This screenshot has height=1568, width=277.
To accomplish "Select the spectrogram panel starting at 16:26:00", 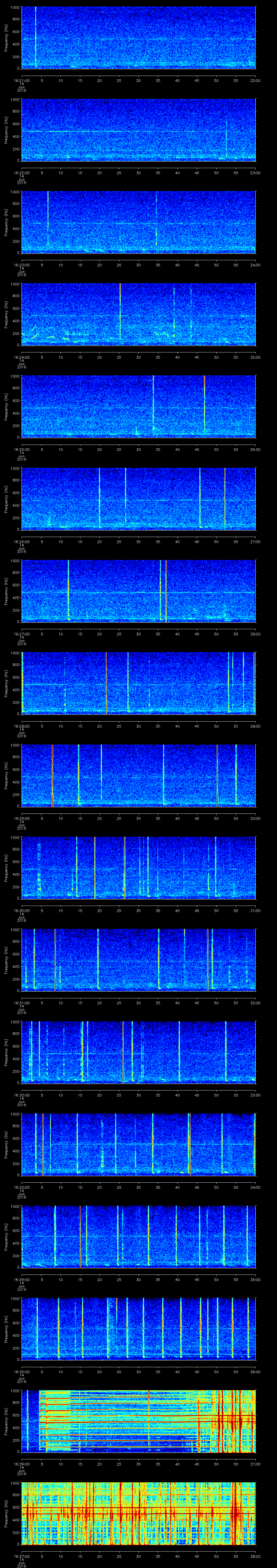I will tap(139, 499).
